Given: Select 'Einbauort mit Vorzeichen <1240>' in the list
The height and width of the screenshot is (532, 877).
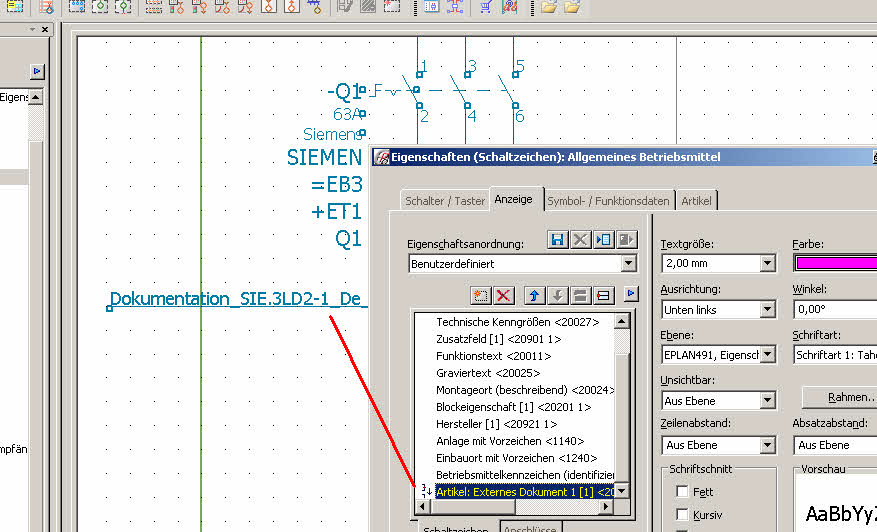Looking at the screenshot, I should pos(516,458).
